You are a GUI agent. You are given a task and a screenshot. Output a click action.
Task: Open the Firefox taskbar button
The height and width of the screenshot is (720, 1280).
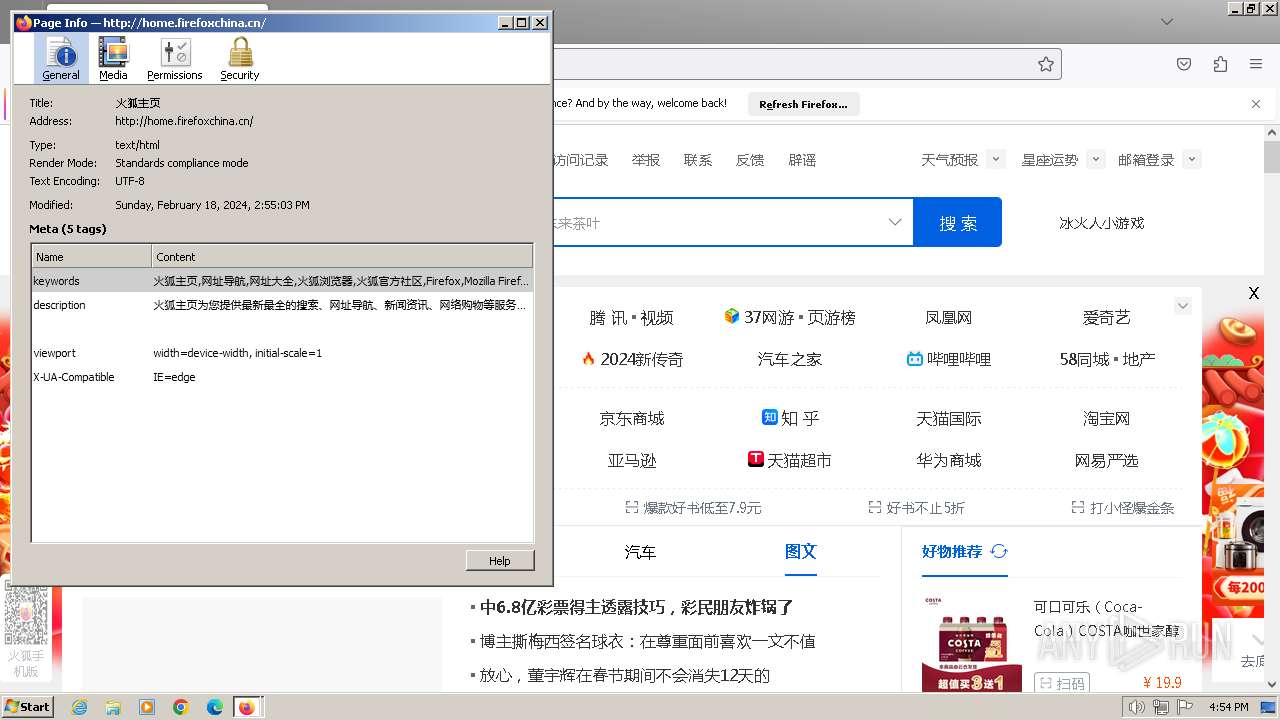coord(246,707)
